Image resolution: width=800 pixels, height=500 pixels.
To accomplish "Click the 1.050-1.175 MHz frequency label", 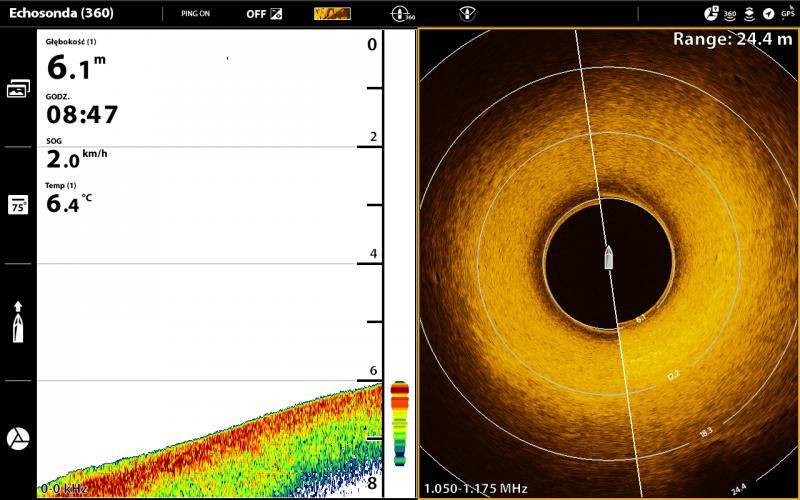I will [476, 489].
